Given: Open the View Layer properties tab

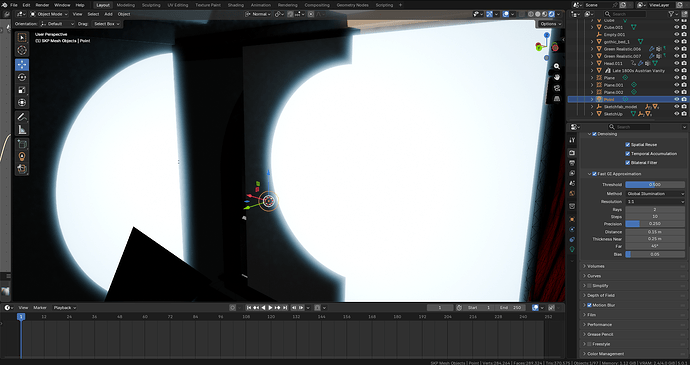Looking at the screenshot, I should coord(572,173).
